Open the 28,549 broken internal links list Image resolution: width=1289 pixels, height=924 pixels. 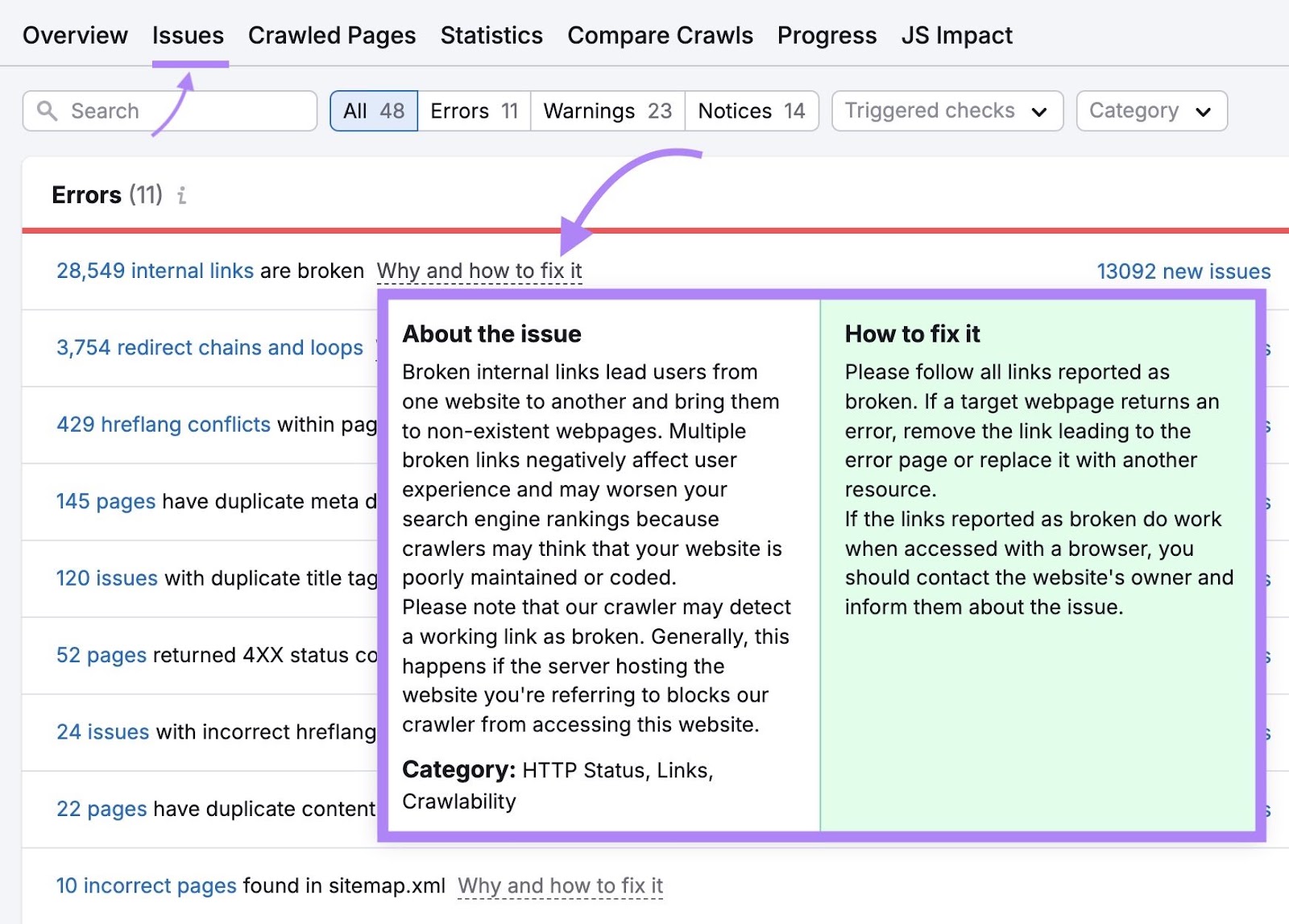pos(154,271)
